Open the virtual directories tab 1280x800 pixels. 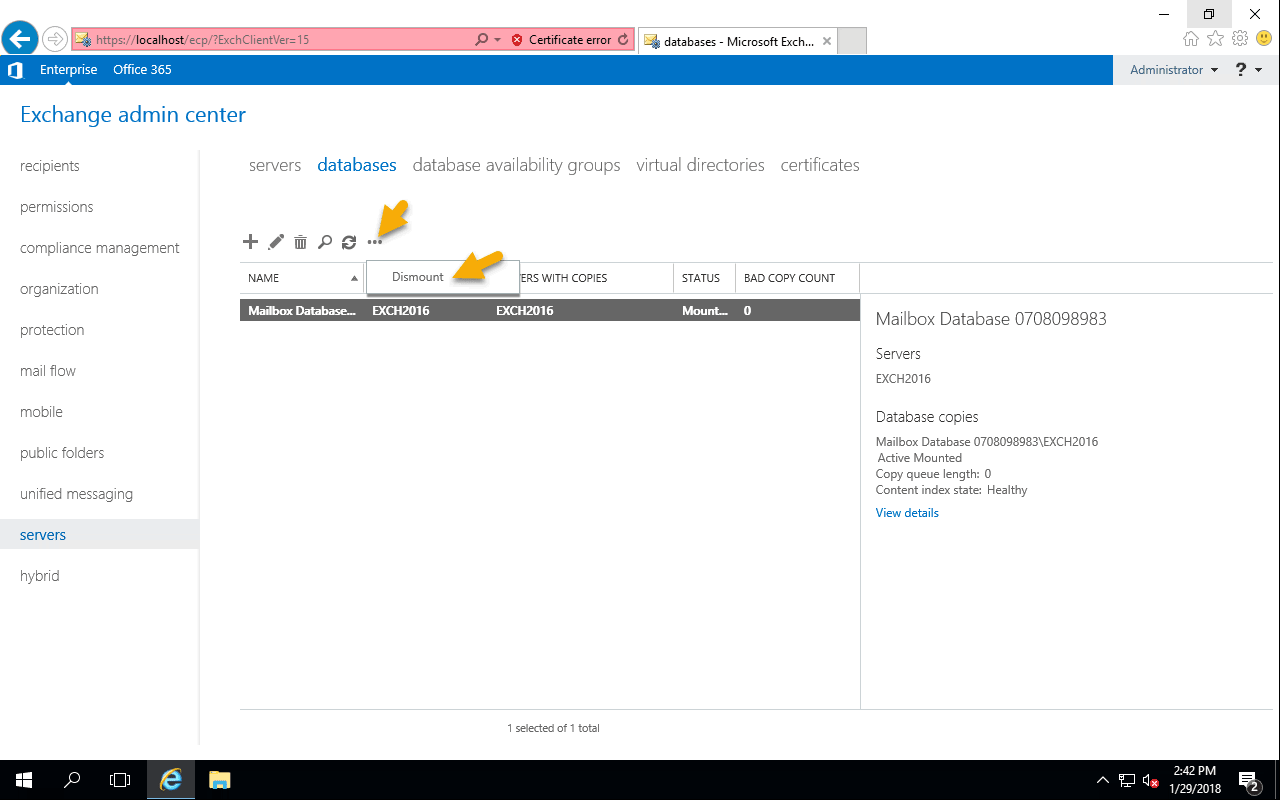click(700, 165)
